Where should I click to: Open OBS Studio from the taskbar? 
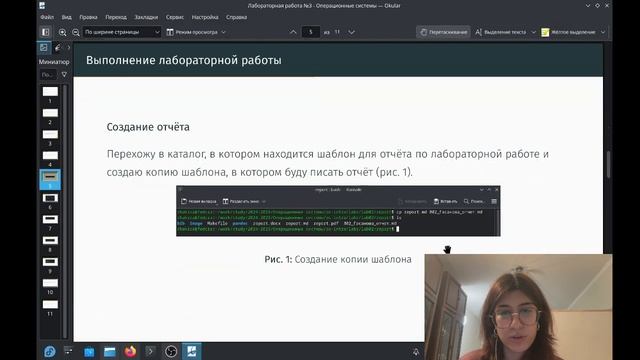(171, 351)
